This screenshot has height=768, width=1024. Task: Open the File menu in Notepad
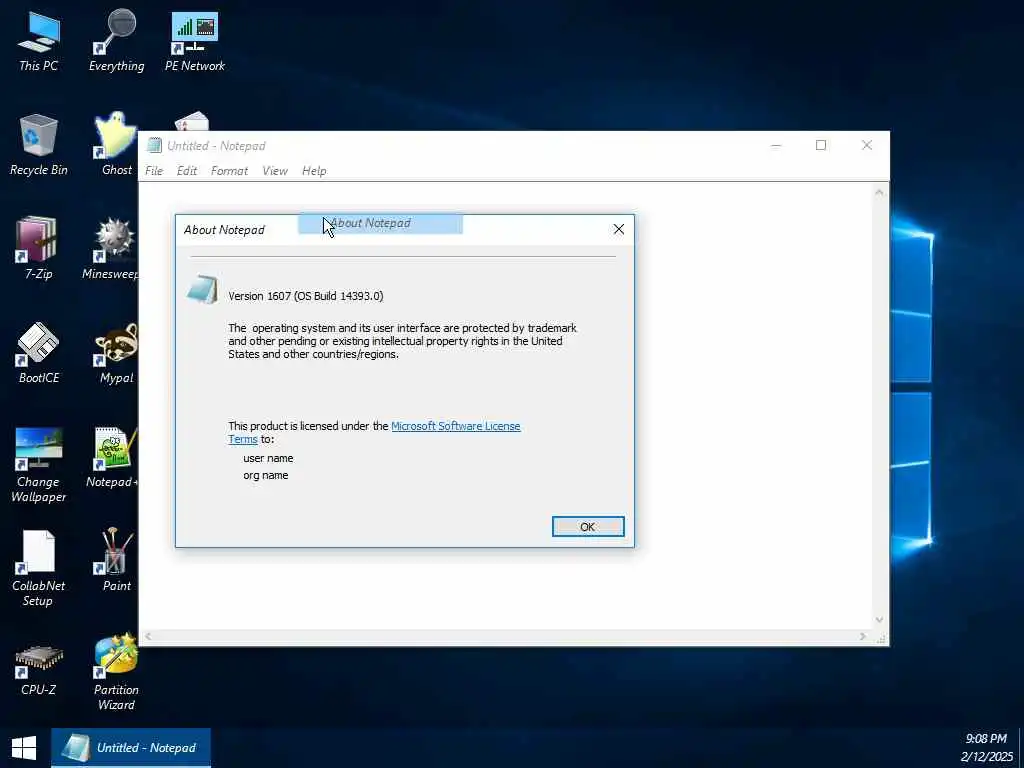tap(154, 170)
